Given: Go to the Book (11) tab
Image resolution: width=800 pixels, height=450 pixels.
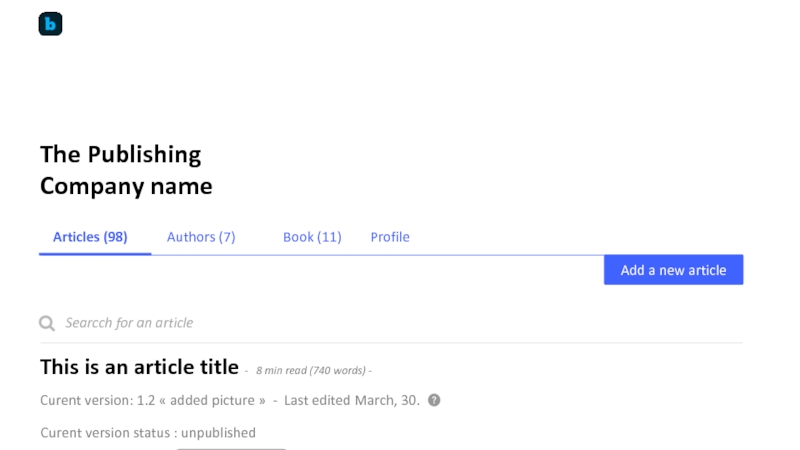Looking at the screenshot, I should point(312,237).
